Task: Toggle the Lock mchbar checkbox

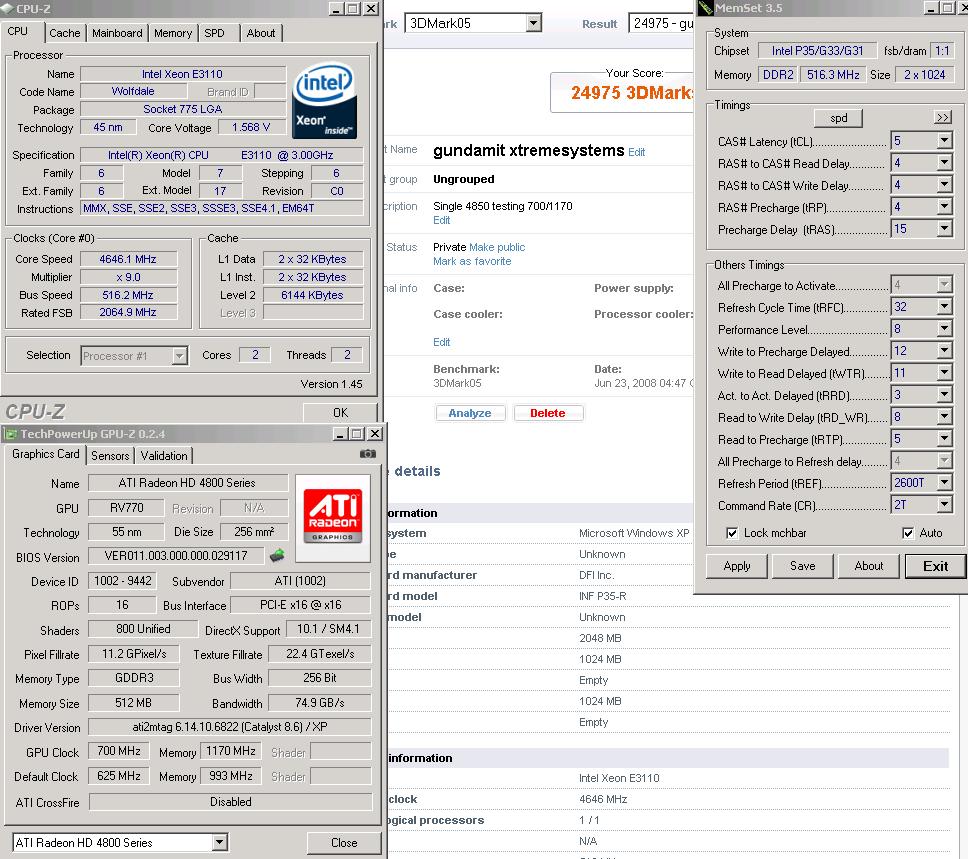Action: point(732,533)
